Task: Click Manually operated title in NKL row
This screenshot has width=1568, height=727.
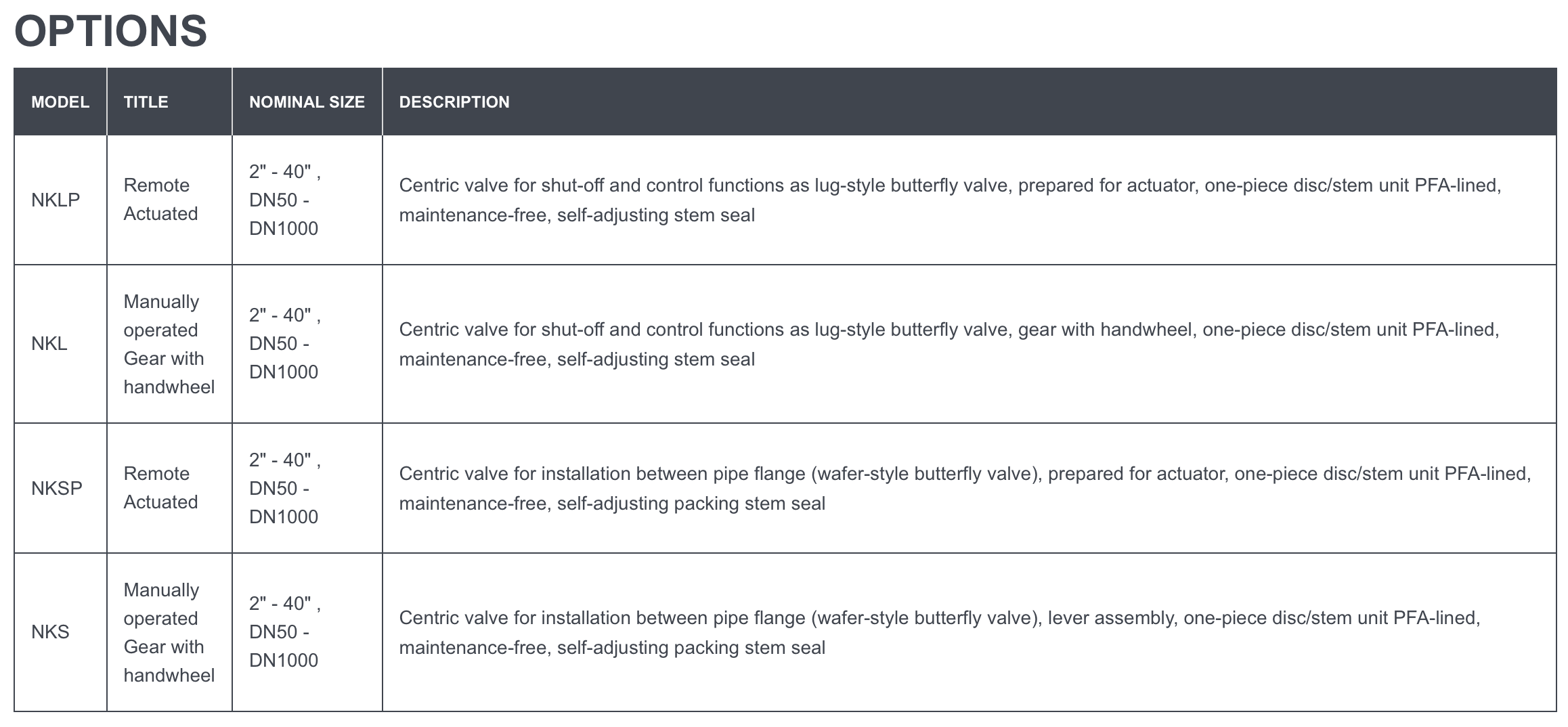Action: pyautogui.click(x=169, y=344)
